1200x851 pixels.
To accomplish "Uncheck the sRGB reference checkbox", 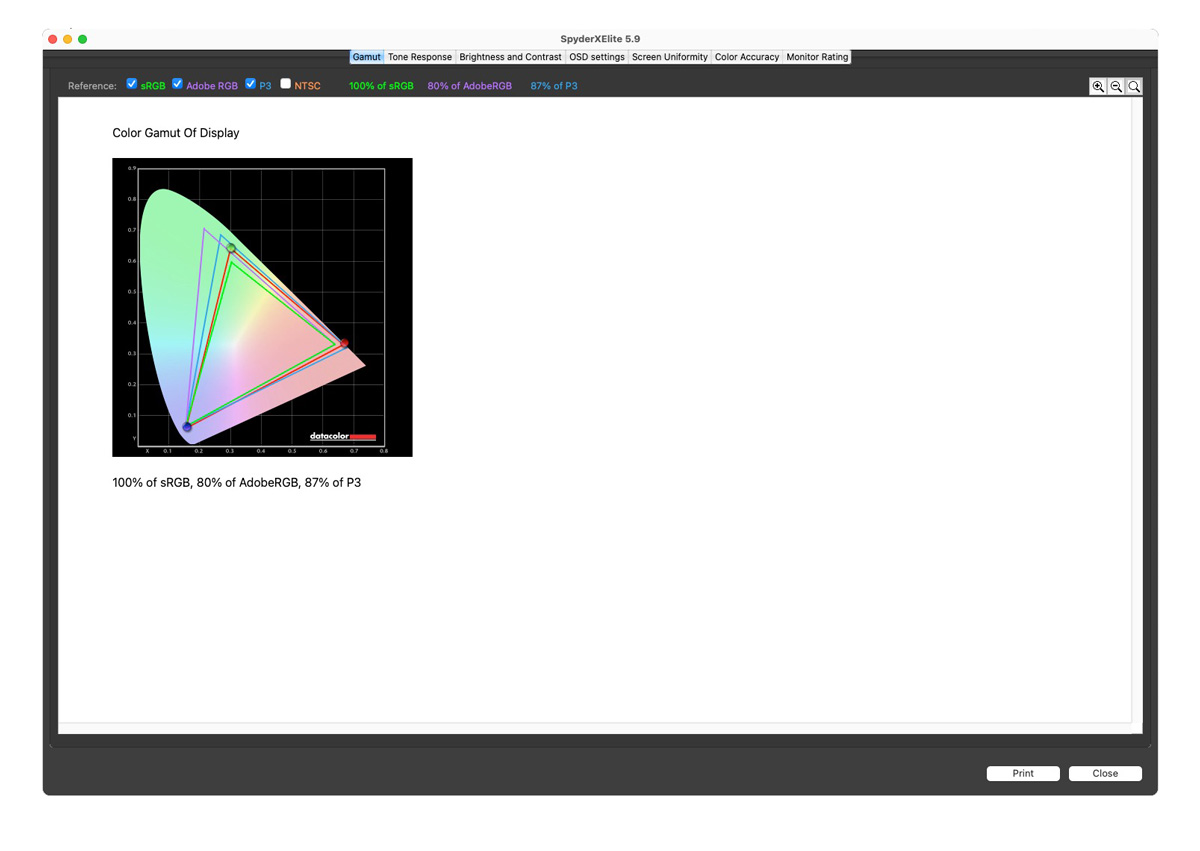I will (x=132, y=84).
